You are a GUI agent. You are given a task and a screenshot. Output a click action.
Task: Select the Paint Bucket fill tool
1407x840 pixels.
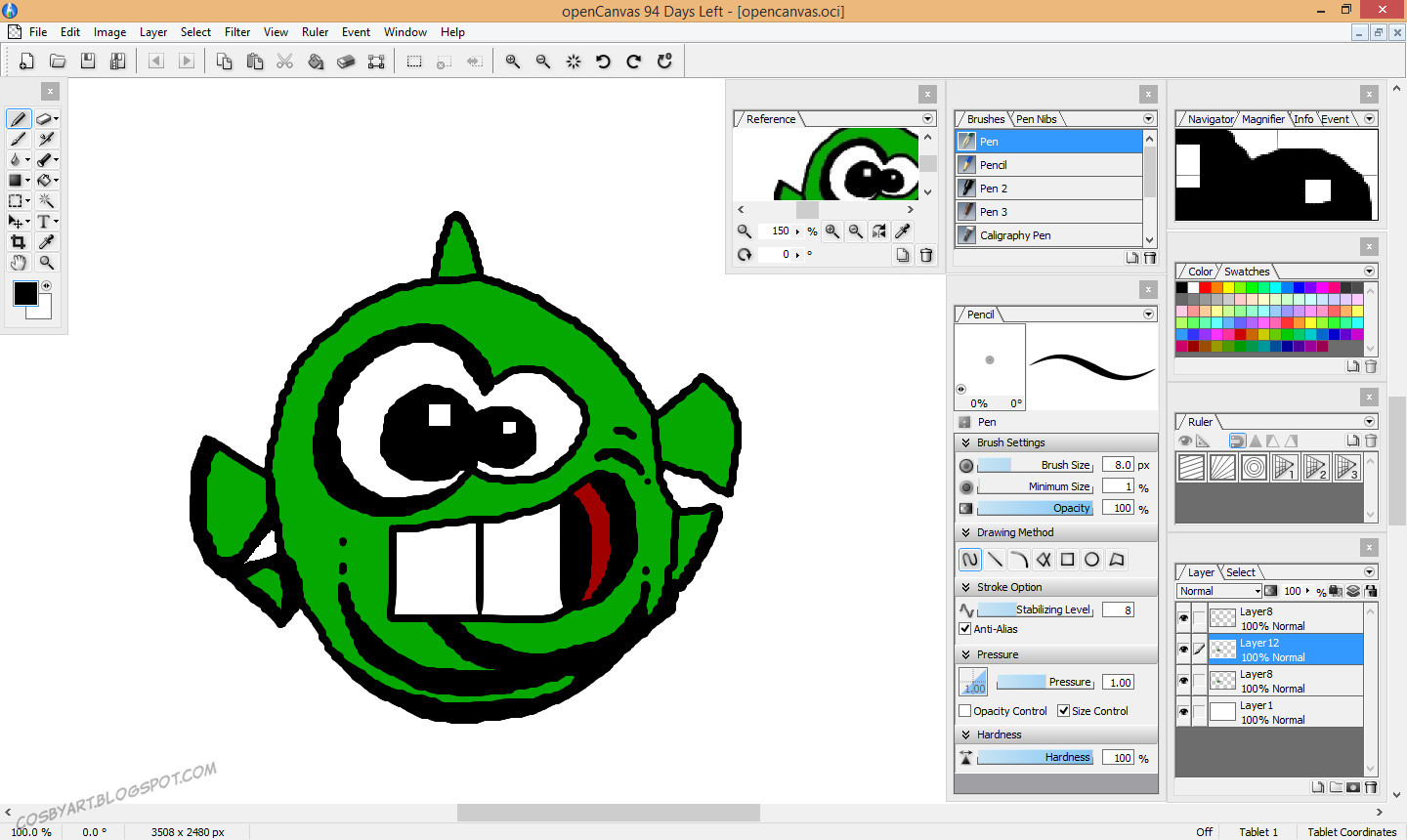(46, 181)
